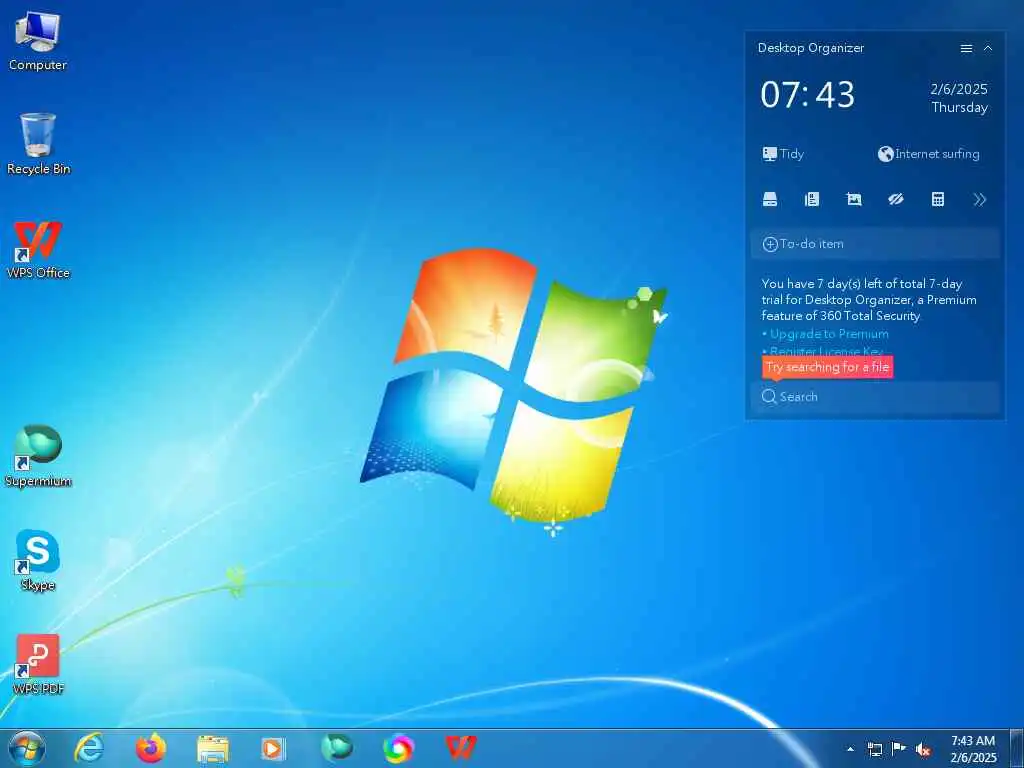Click the screenshot capture icon in Desktop Organizer
Image resolution: width=1024 pixels, height=768 pixels.
point(854,200)
